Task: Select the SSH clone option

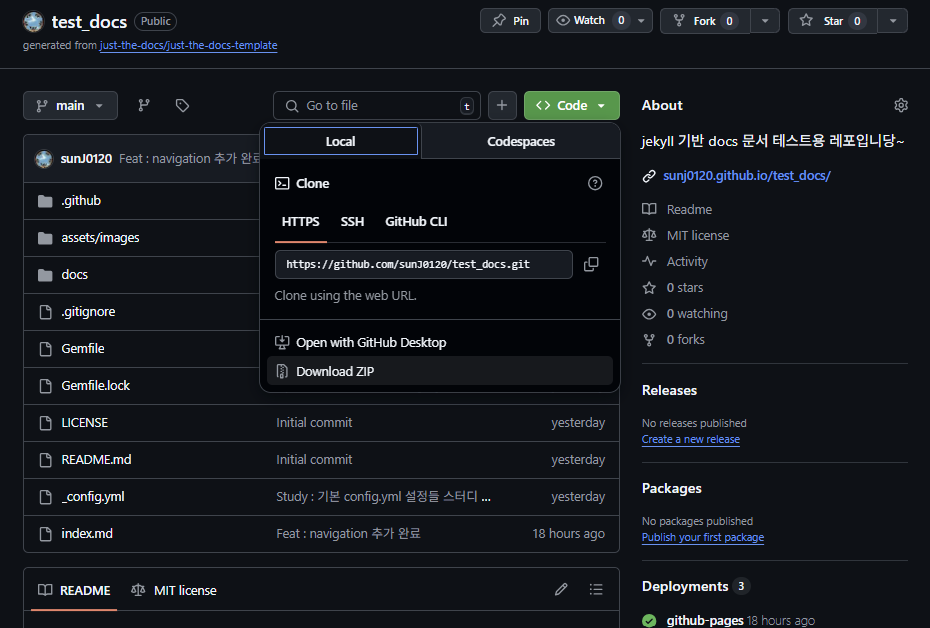Action: (x=352, y=222)
